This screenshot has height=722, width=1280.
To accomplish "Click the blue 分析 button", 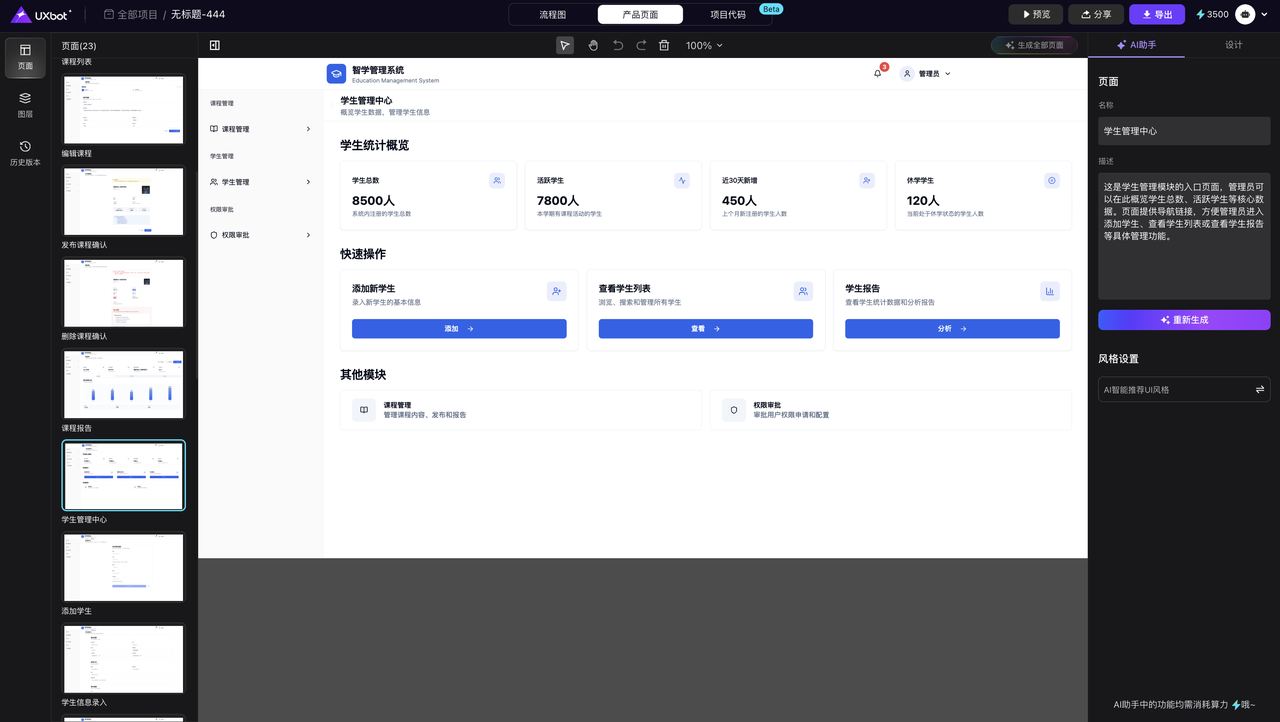I will tap(952, 328).
